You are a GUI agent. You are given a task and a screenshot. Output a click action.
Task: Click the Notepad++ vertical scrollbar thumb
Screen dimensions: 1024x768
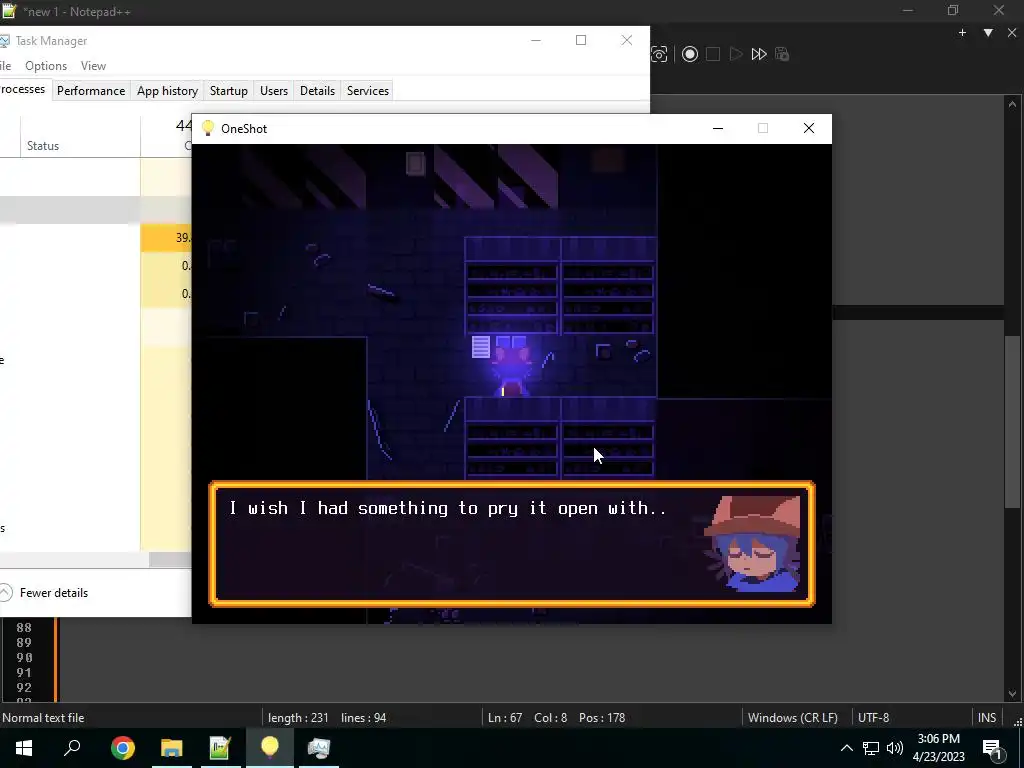tap(1012, 421)
